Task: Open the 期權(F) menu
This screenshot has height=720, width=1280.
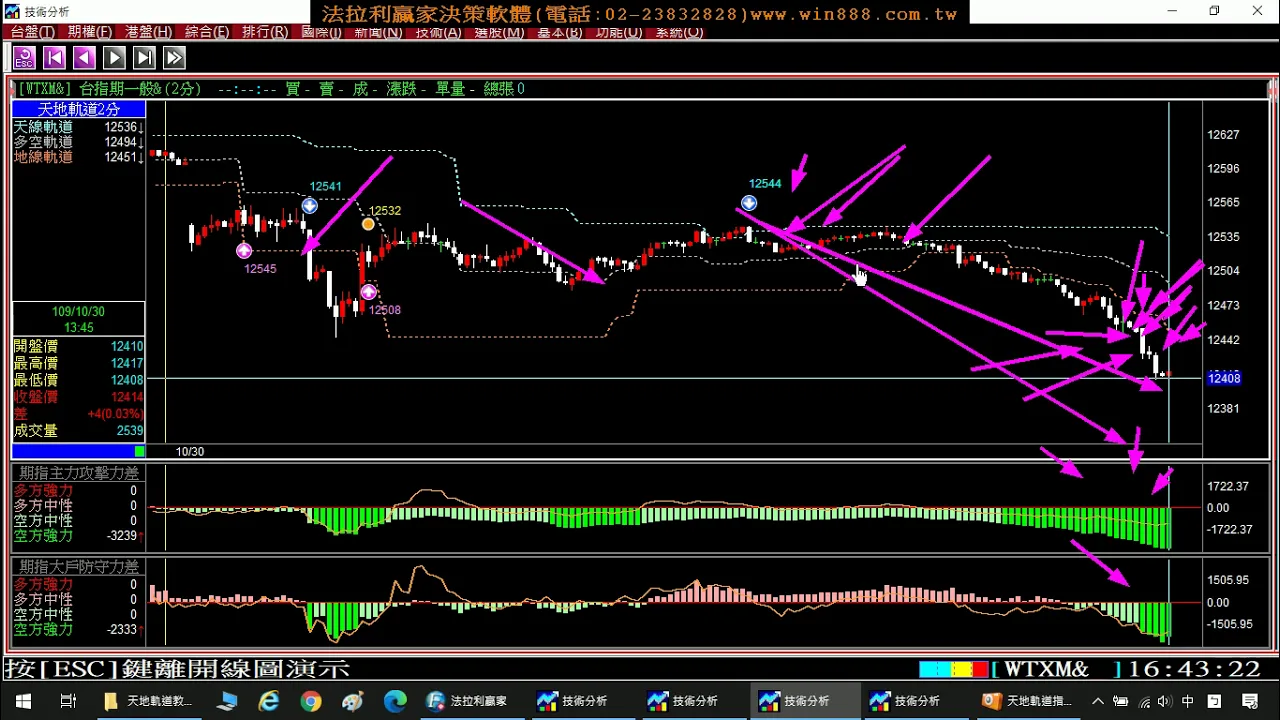Action: pos(90,32)
